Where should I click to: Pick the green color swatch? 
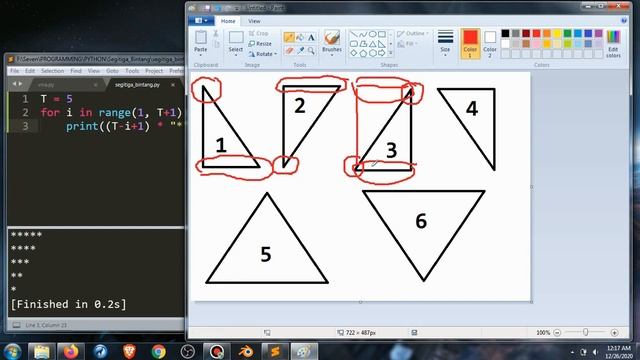(567, 33)
